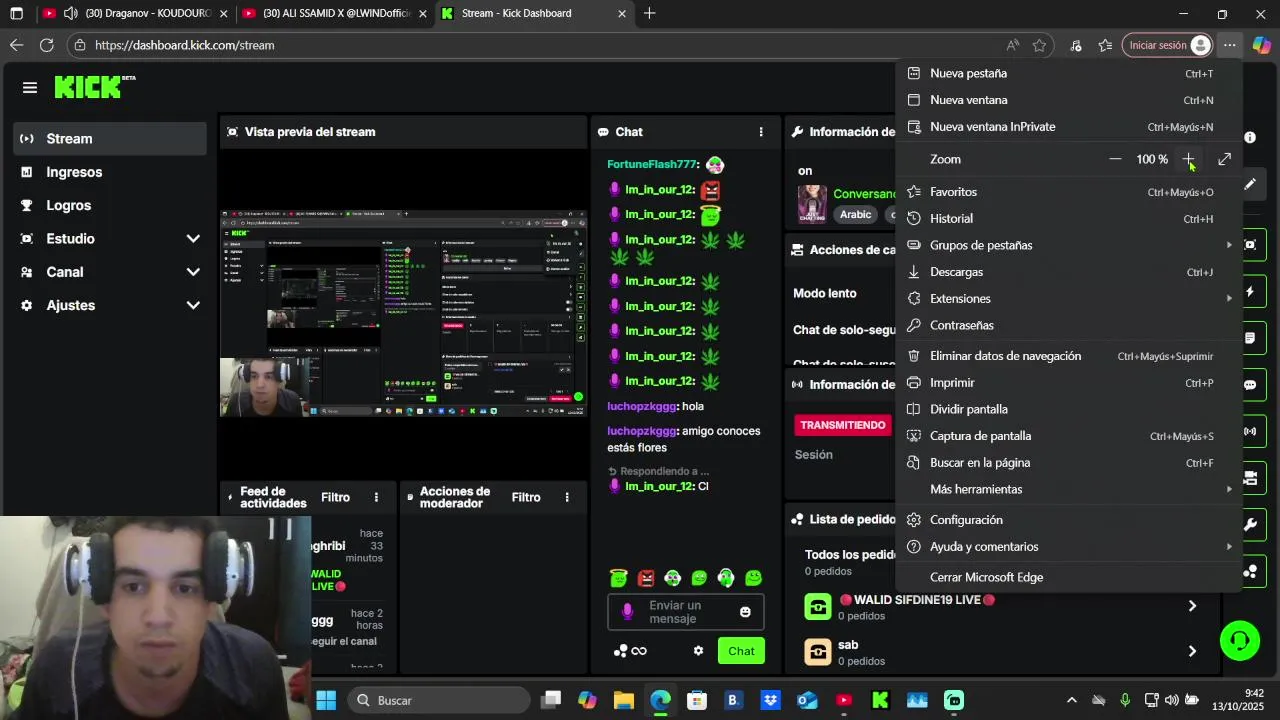Open WALID SIFDINE19 LIVE request chevron

coord(1191,606)
